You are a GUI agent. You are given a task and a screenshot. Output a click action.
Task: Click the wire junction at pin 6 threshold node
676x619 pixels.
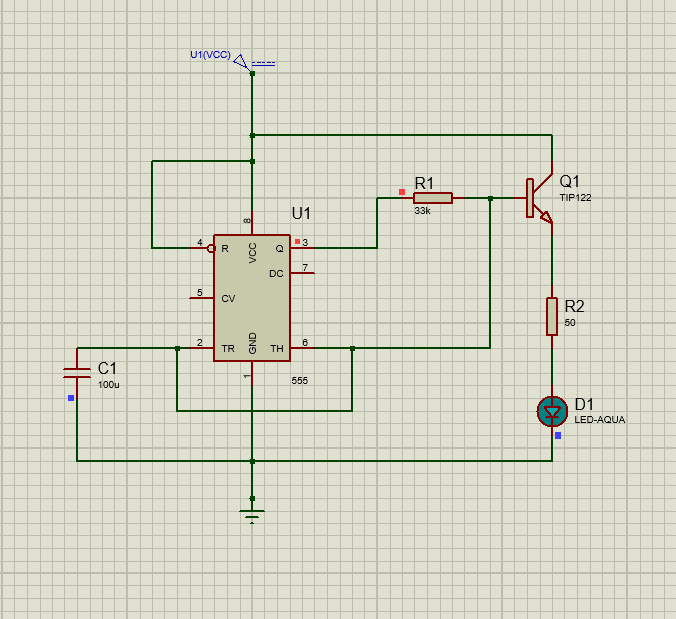[352, 348]
